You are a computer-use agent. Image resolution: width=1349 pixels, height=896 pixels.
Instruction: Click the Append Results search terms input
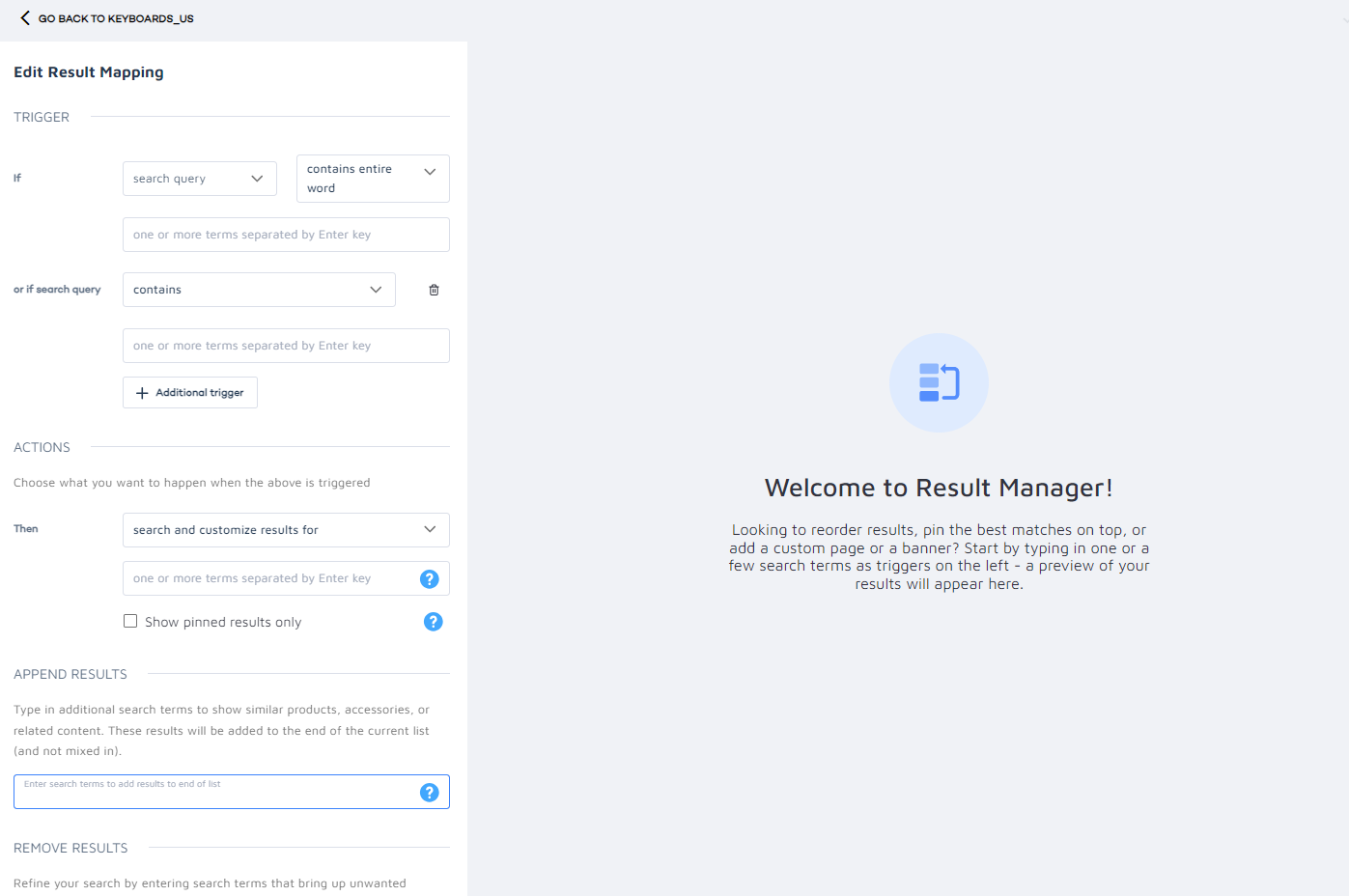pos(222,791)
